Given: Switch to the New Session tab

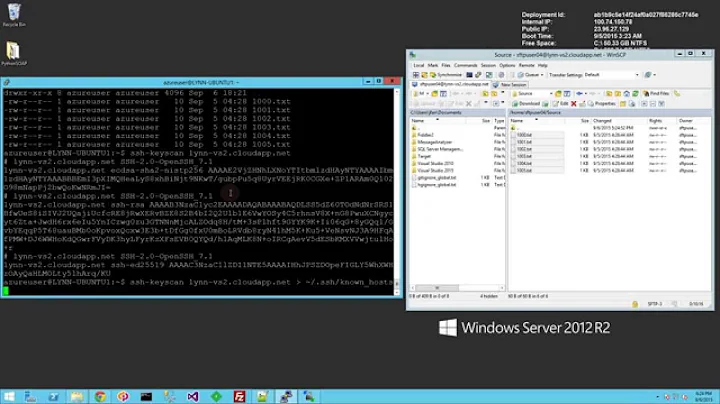Looking at the screenshot, I should click(514, 84).
